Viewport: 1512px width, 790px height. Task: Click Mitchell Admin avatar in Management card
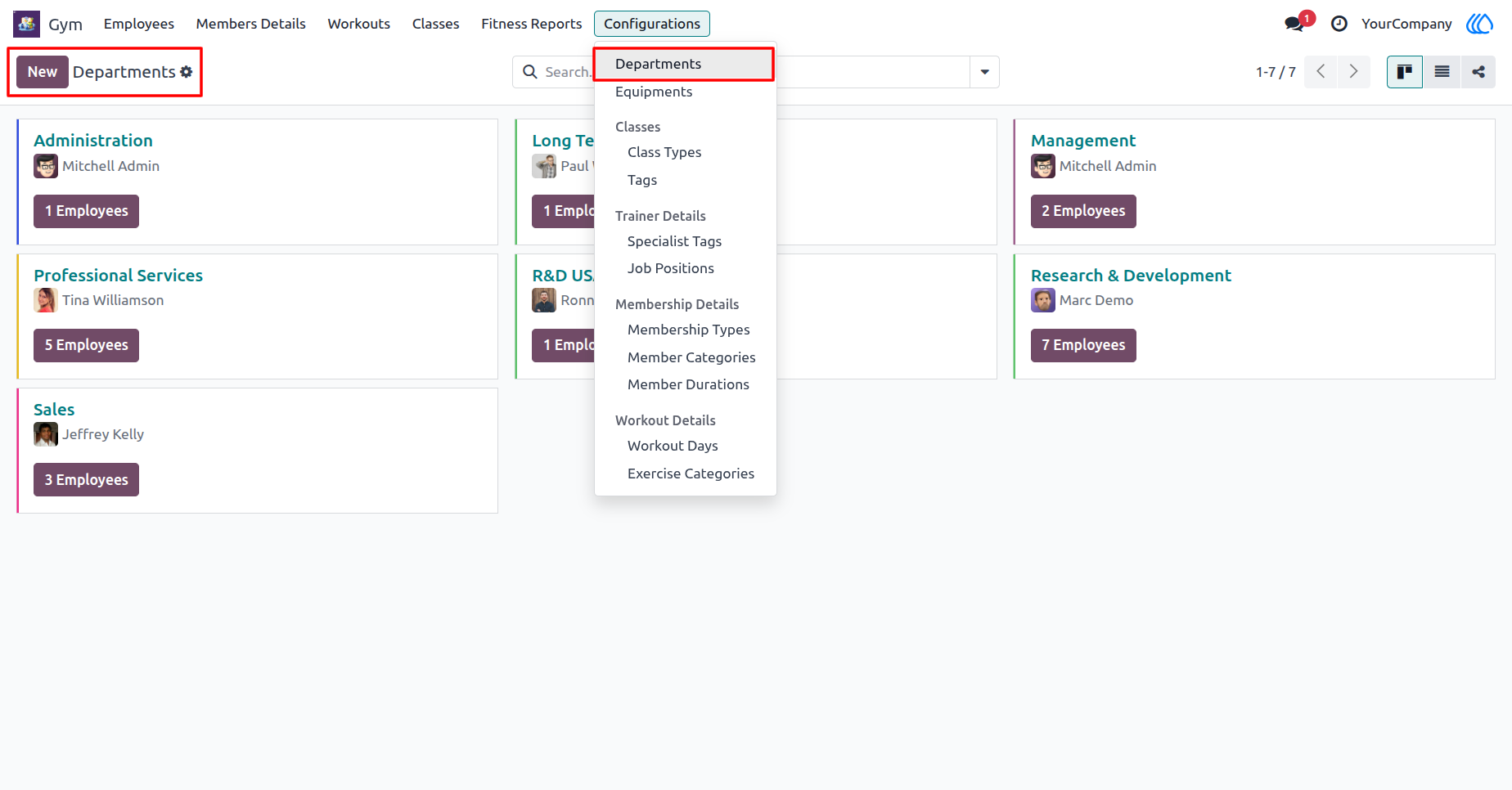1043,166
